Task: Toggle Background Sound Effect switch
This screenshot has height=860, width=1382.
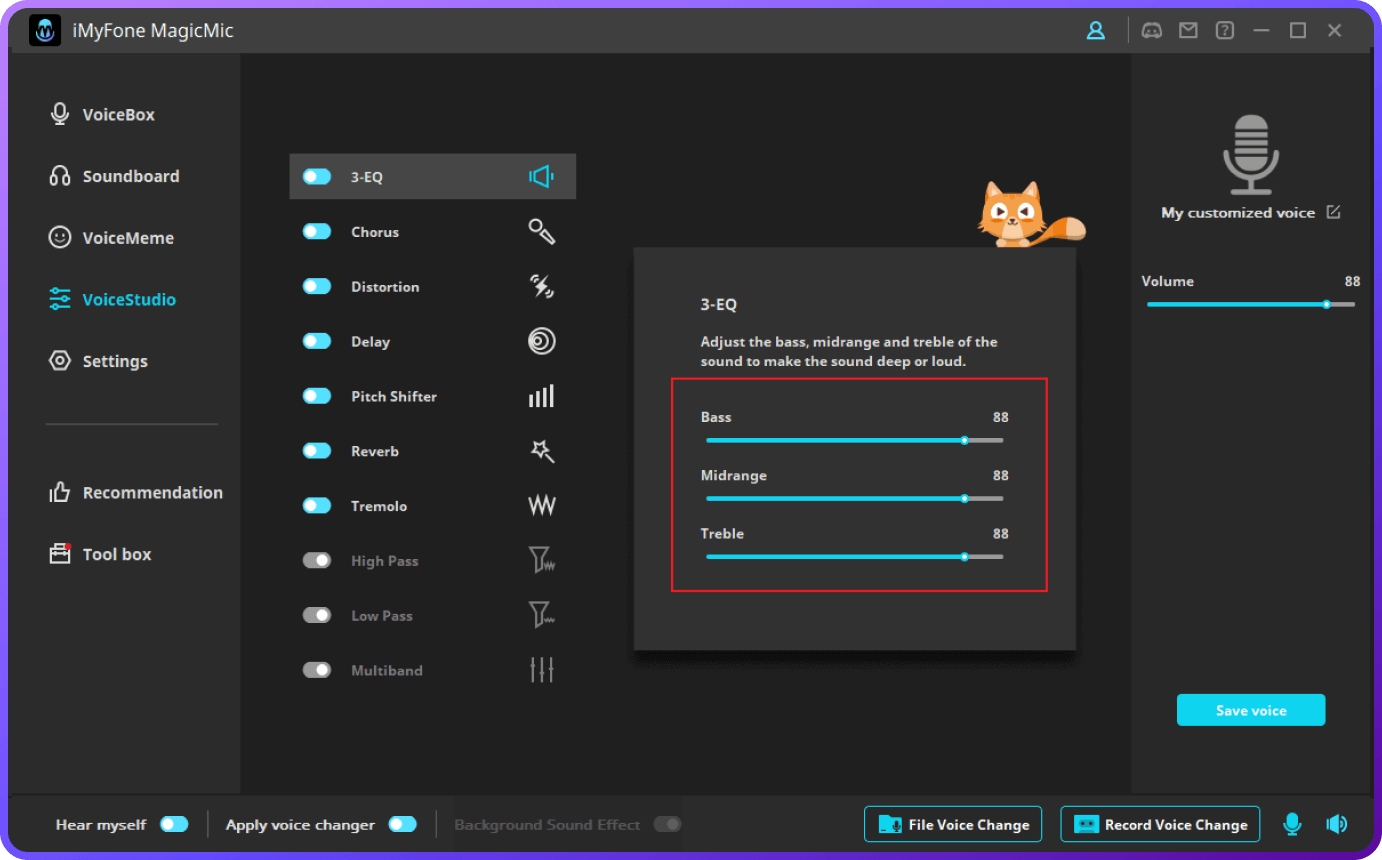Action: click(x=667, y=824)
